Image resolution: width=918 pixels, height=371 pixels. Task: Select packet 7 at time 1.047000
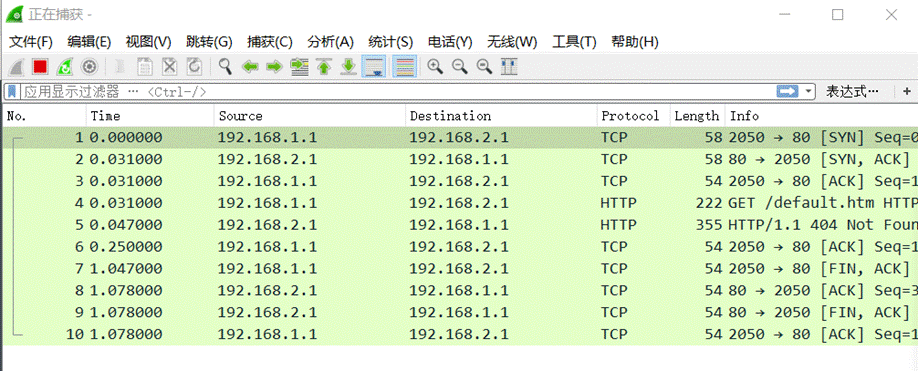(x=461, y=269)
